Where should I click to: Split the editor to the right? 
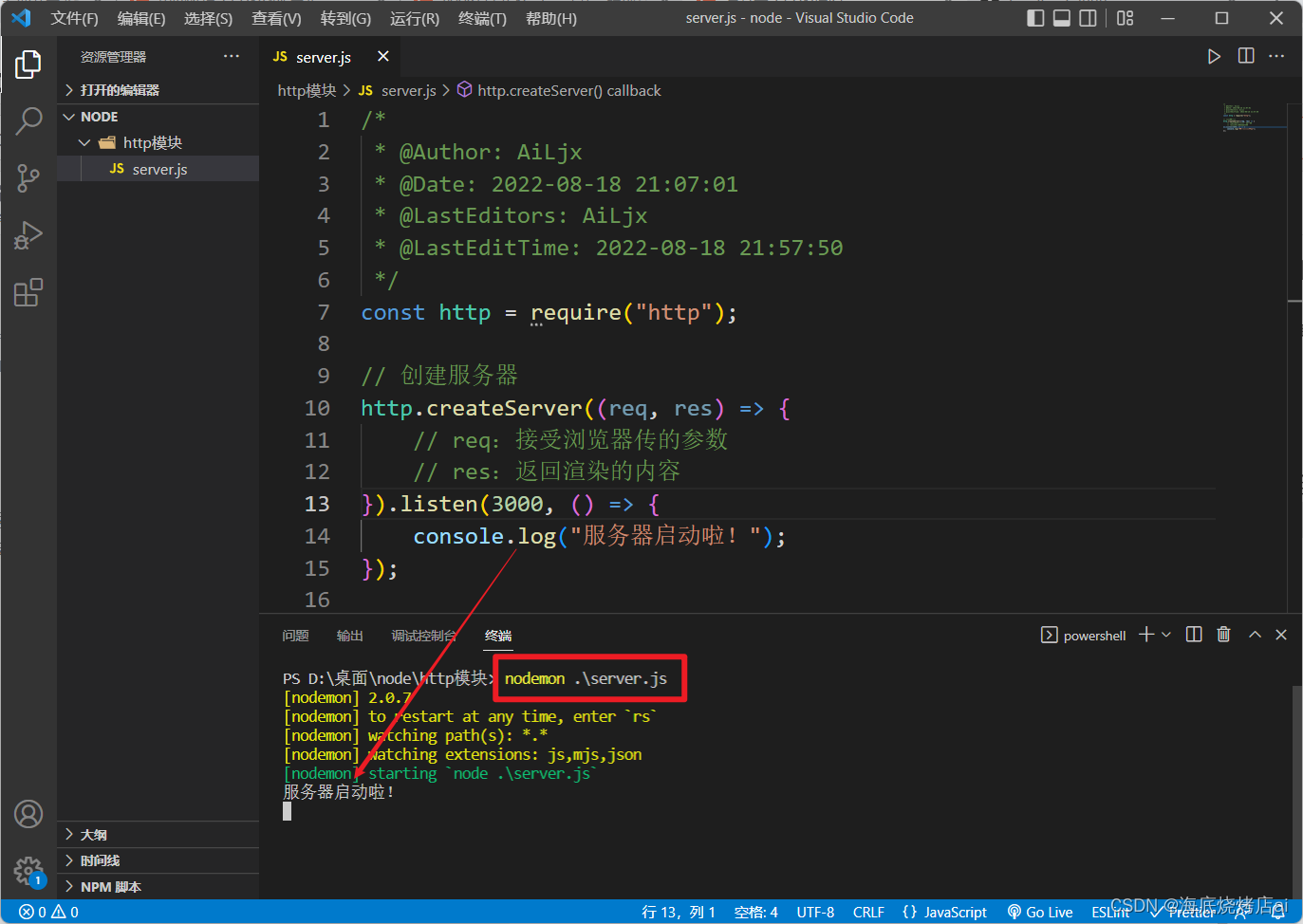click(1246, 57)
